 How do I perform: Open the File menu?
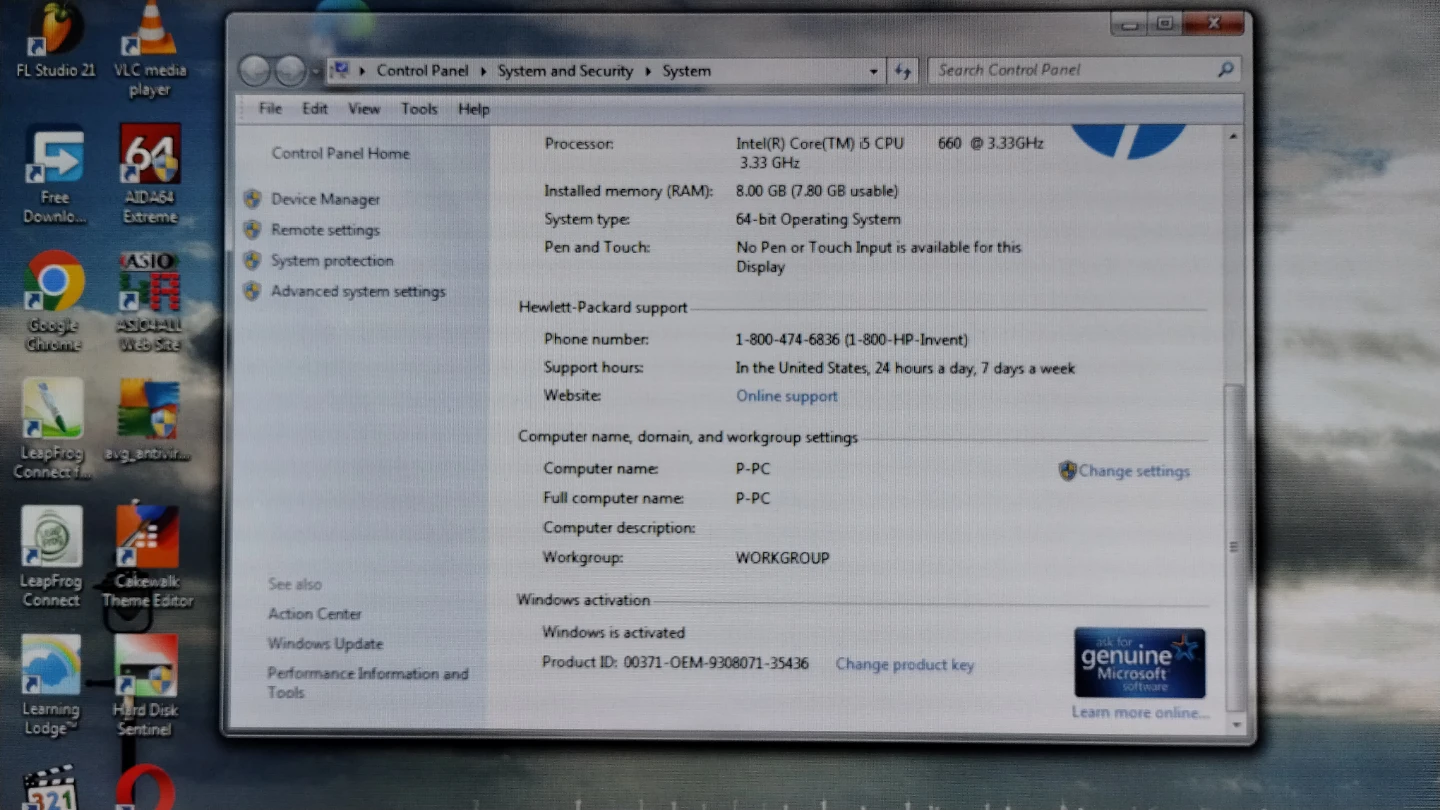point(270,109)
